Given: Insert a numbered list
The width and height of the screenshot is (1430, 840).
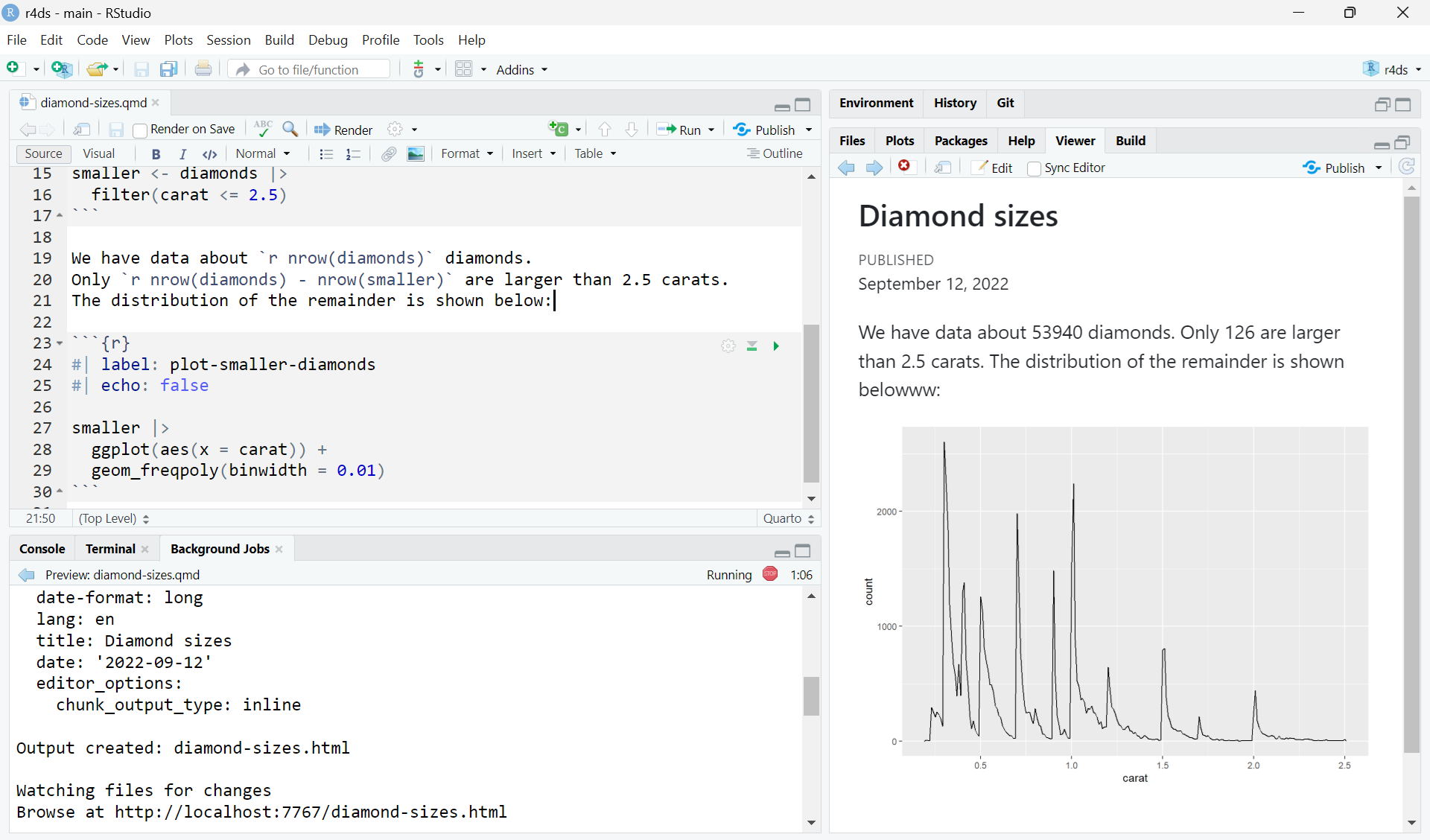Looking at the screenshot, I should point(353,153).
